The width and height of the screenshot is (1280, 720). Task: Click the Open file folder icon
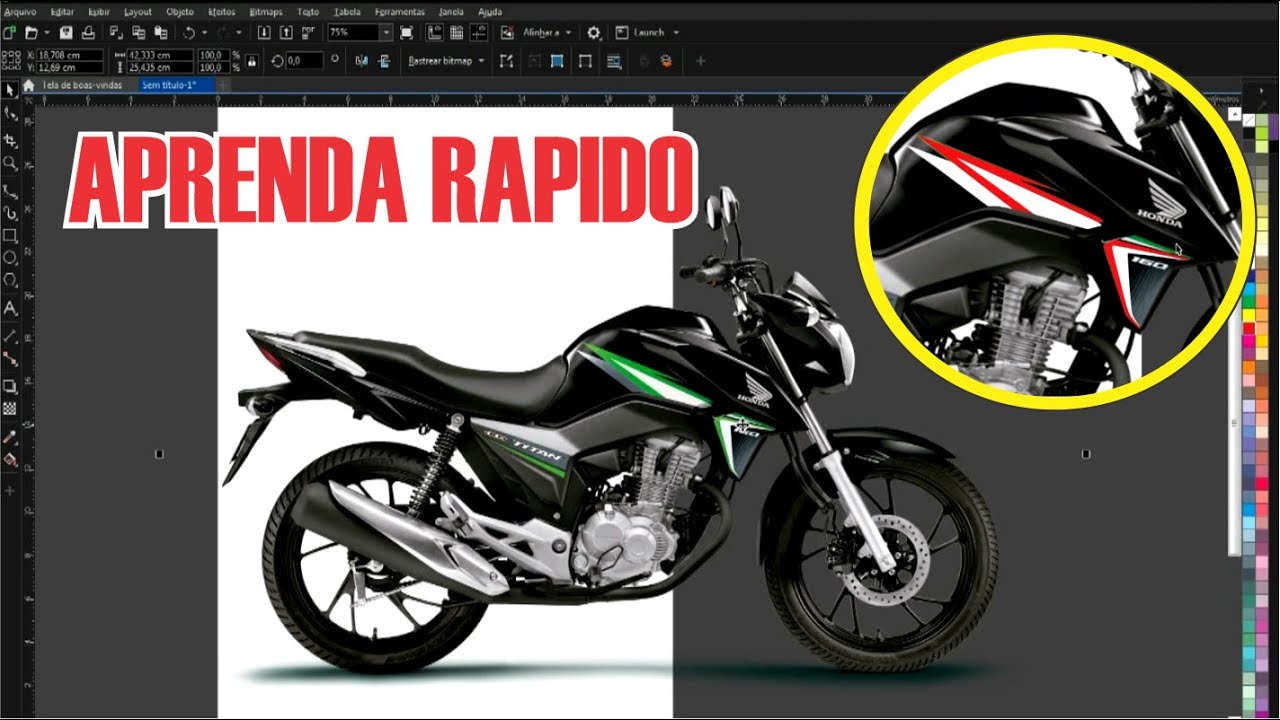pyautogui.click(x=32, y=33)
